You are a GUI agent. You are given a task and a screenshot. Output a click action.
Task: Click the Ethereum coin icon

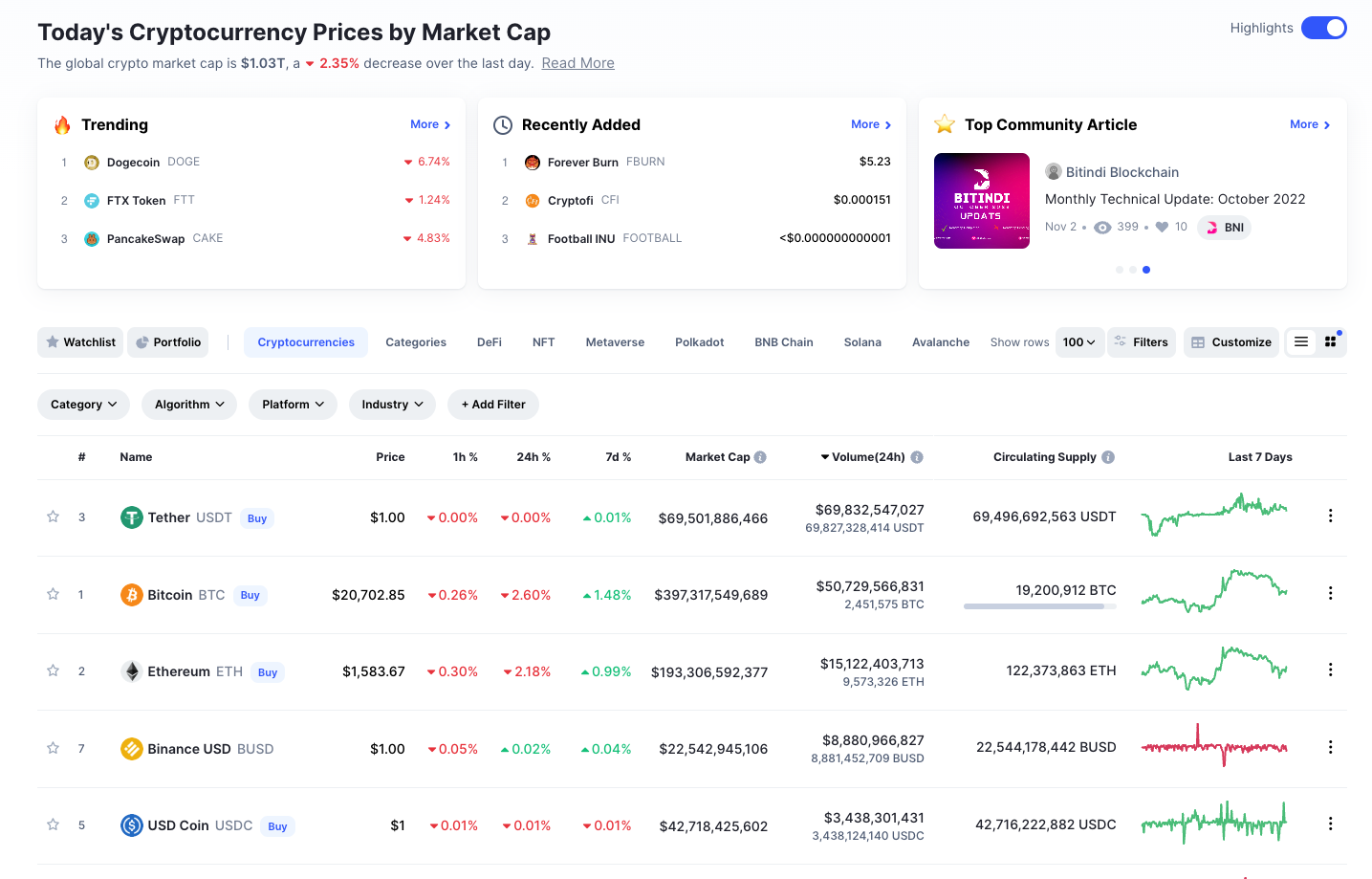point(131,671)
